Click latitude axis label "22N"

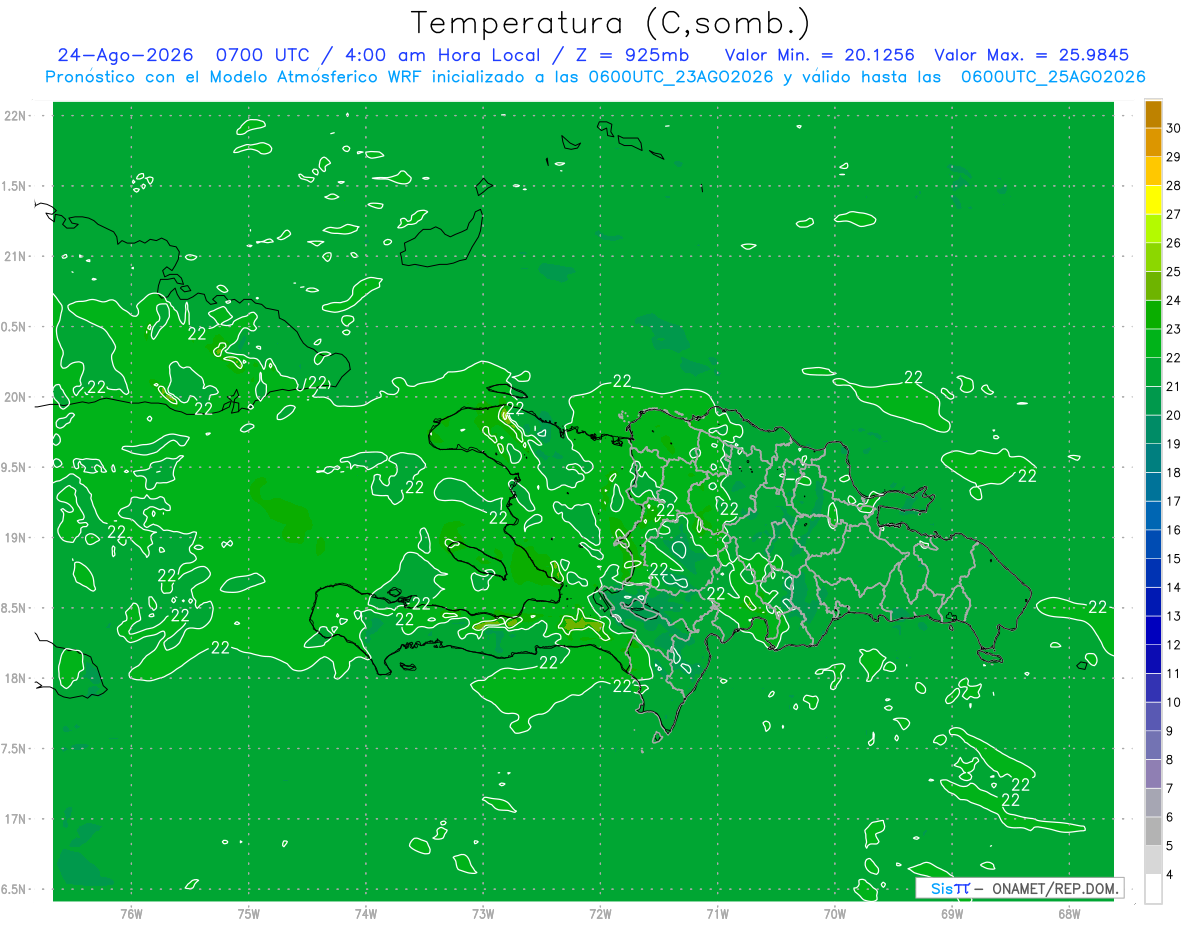(x=15, y=116)
